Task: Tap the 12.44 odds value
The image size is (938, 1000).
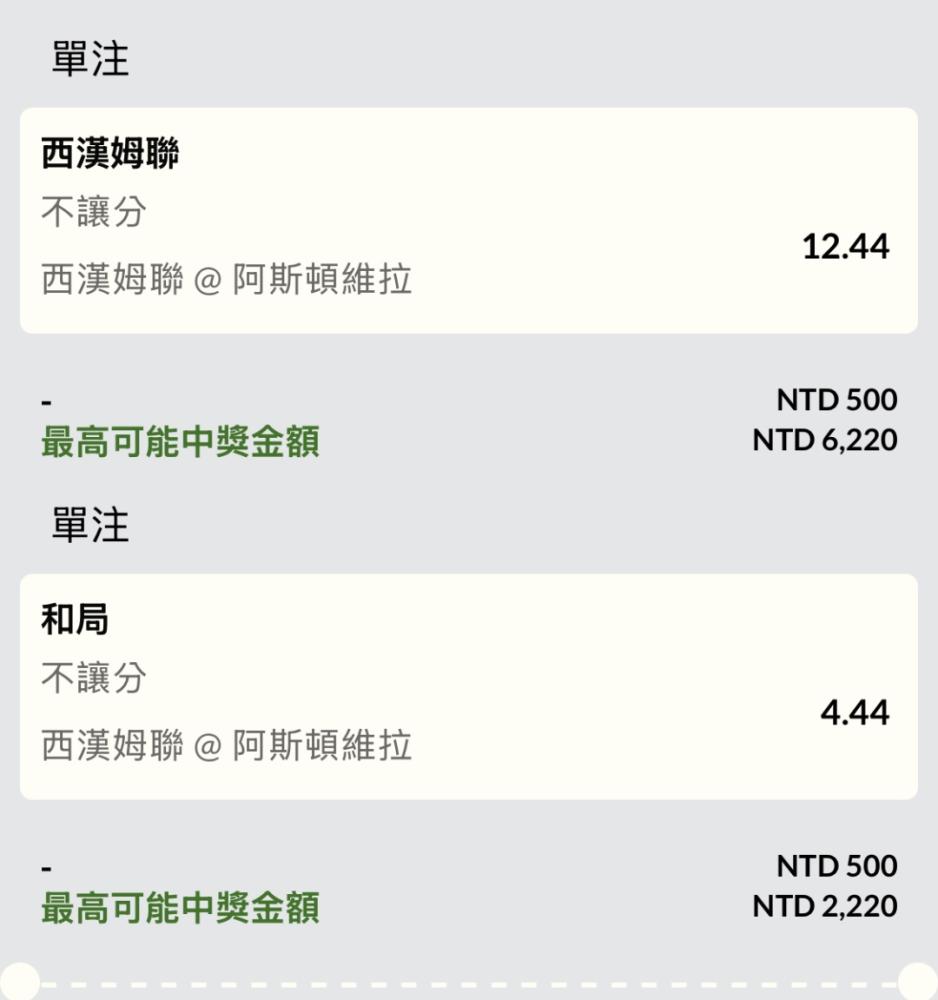Action: pos(846,247)
